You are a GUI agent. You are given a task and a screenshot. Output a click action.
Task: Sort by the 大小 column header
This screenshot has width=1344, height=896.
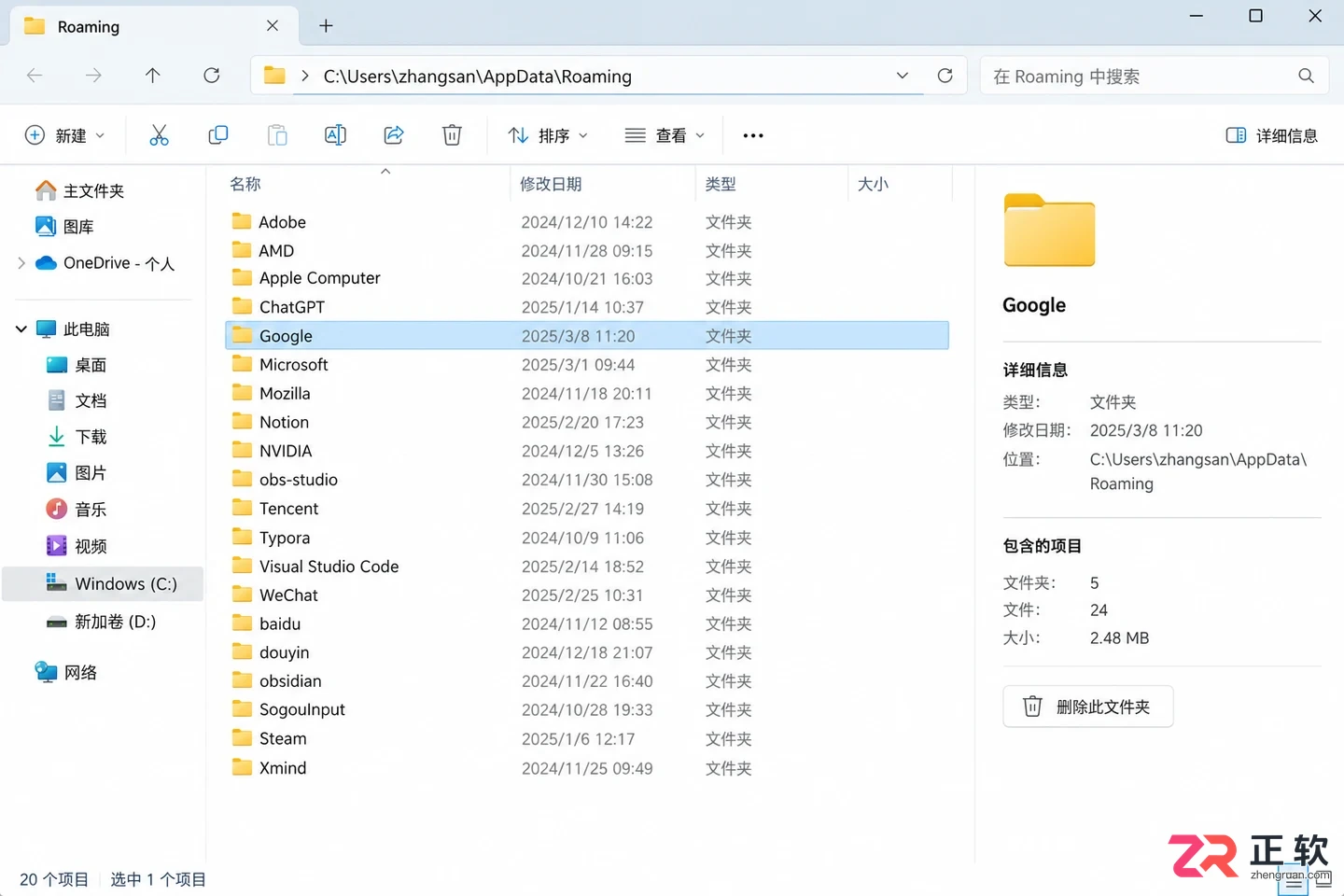click(873, 184)
